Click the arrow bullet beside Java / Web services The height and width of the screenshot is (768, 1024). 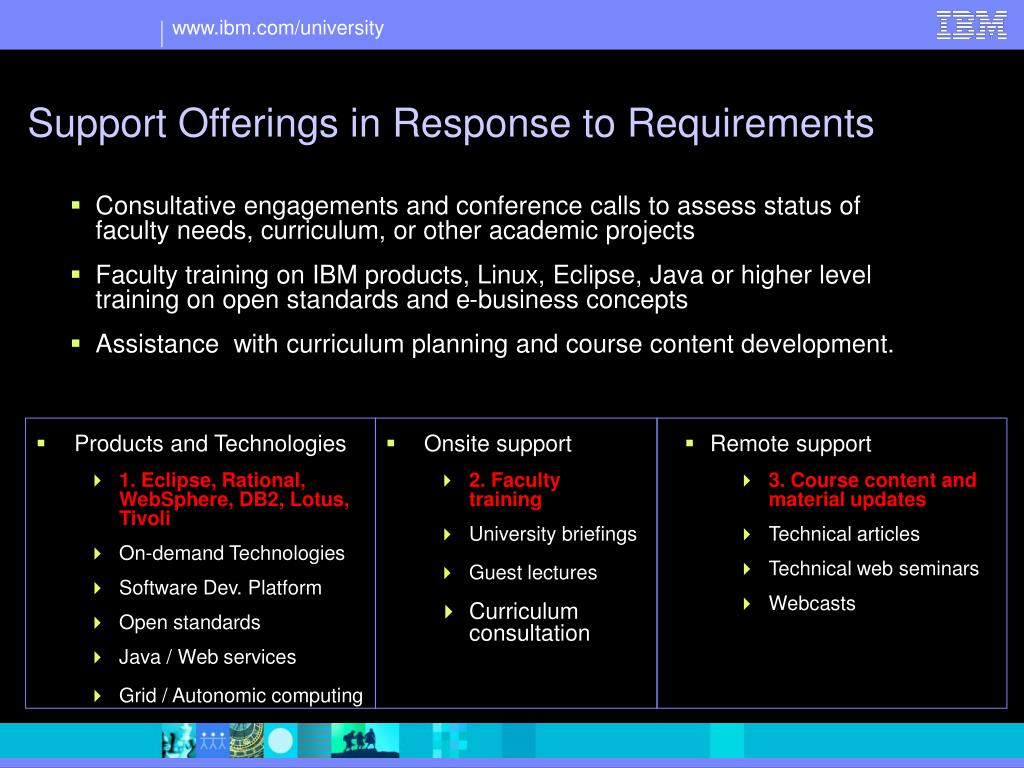[x=97, y=658]
